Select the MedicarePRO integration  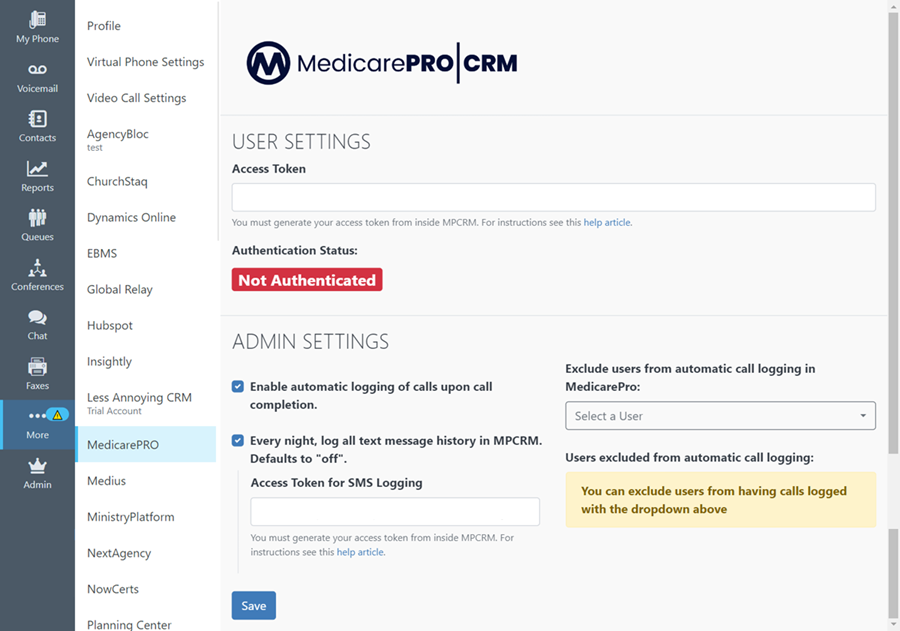(x=146, y=444)
